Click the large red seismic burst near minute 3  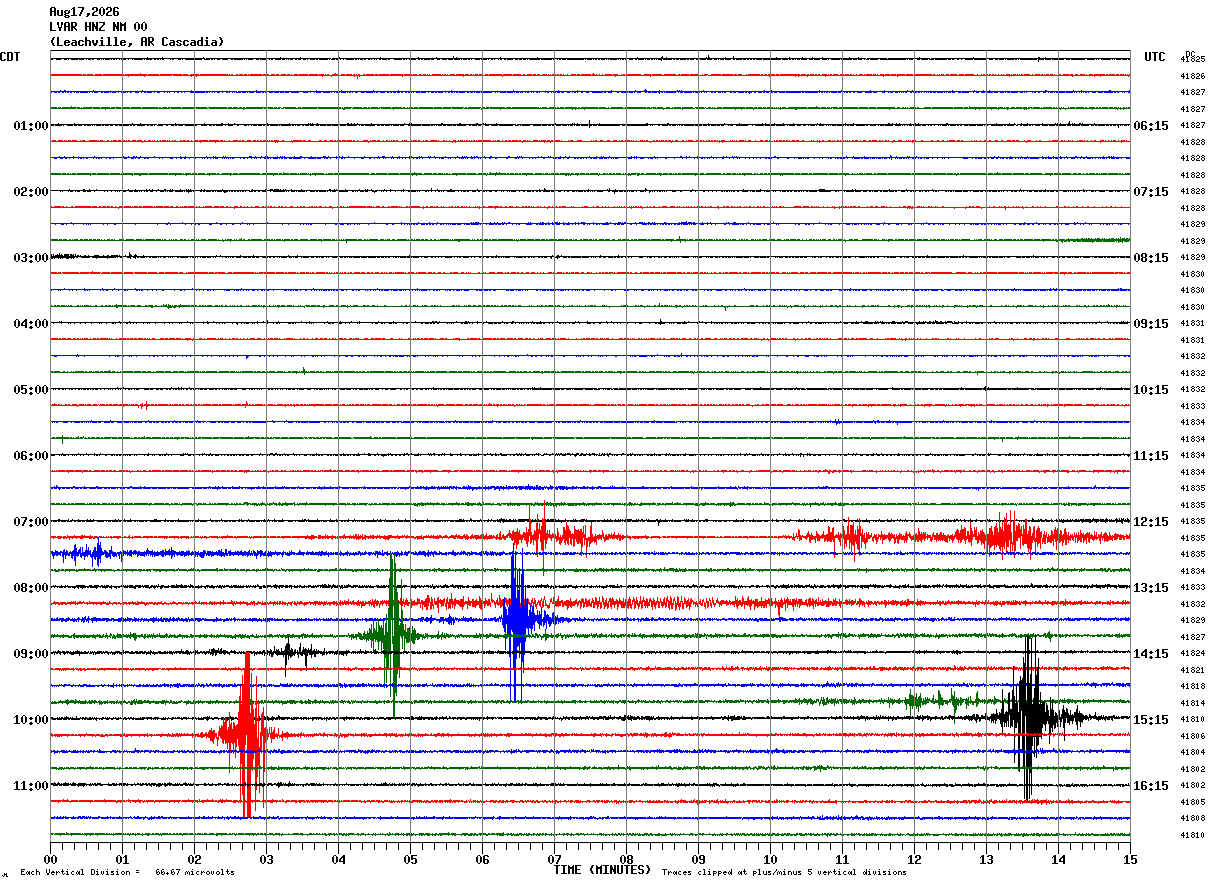(x=246, y=735)
